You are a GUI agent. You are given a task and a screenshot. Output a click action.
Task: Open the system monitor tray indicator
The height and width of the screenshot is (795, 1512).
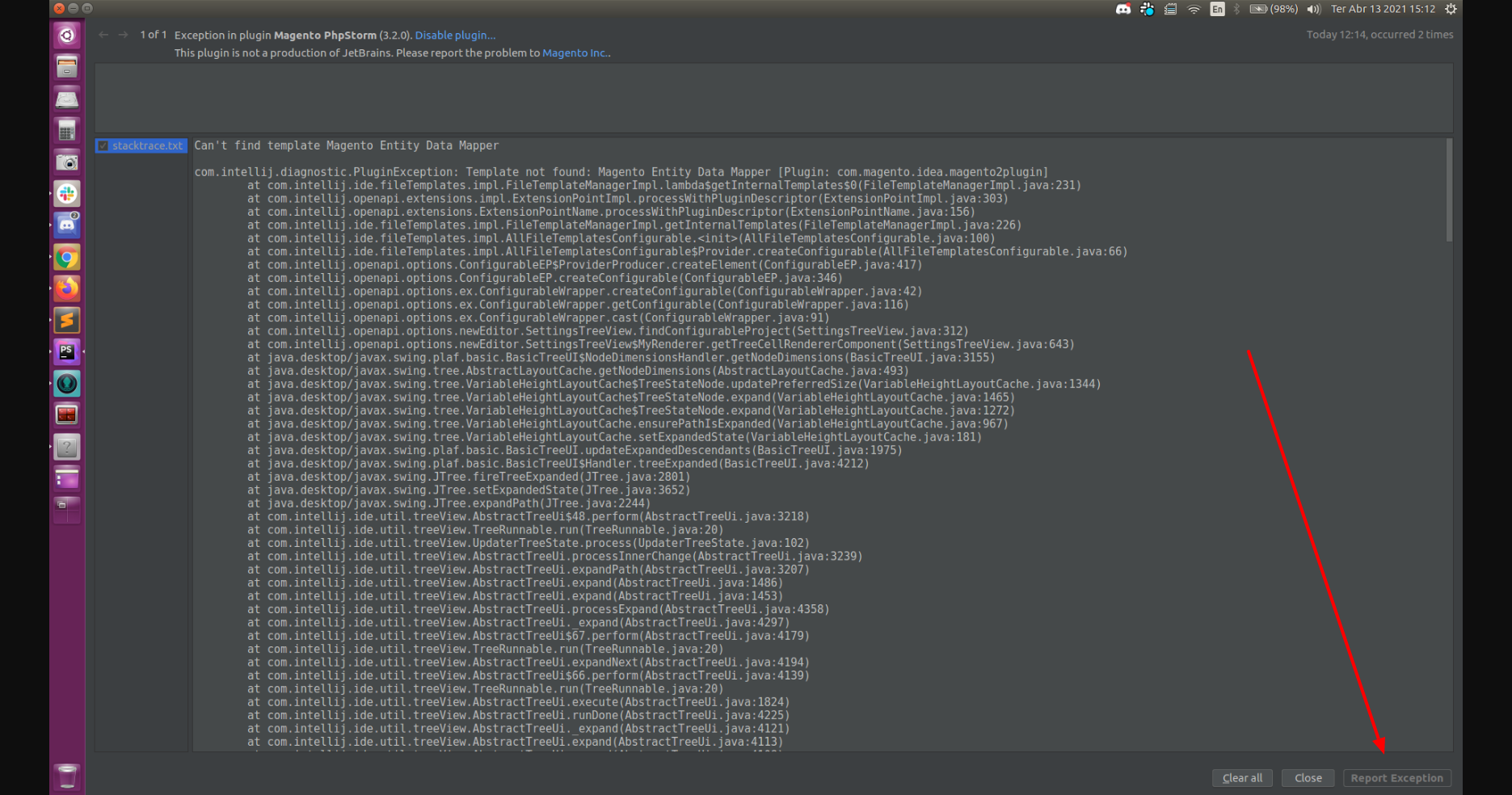pos(1170,9)
